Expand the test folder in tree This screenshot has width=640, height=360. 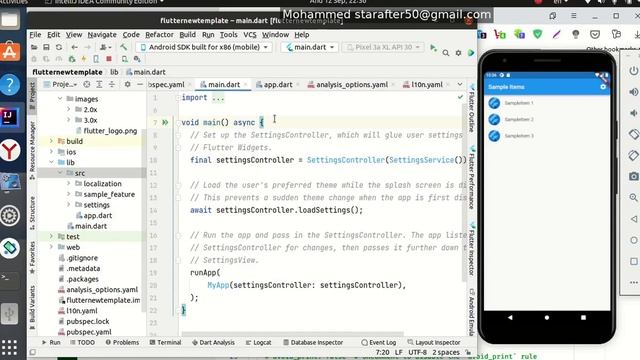pos(51,237)
